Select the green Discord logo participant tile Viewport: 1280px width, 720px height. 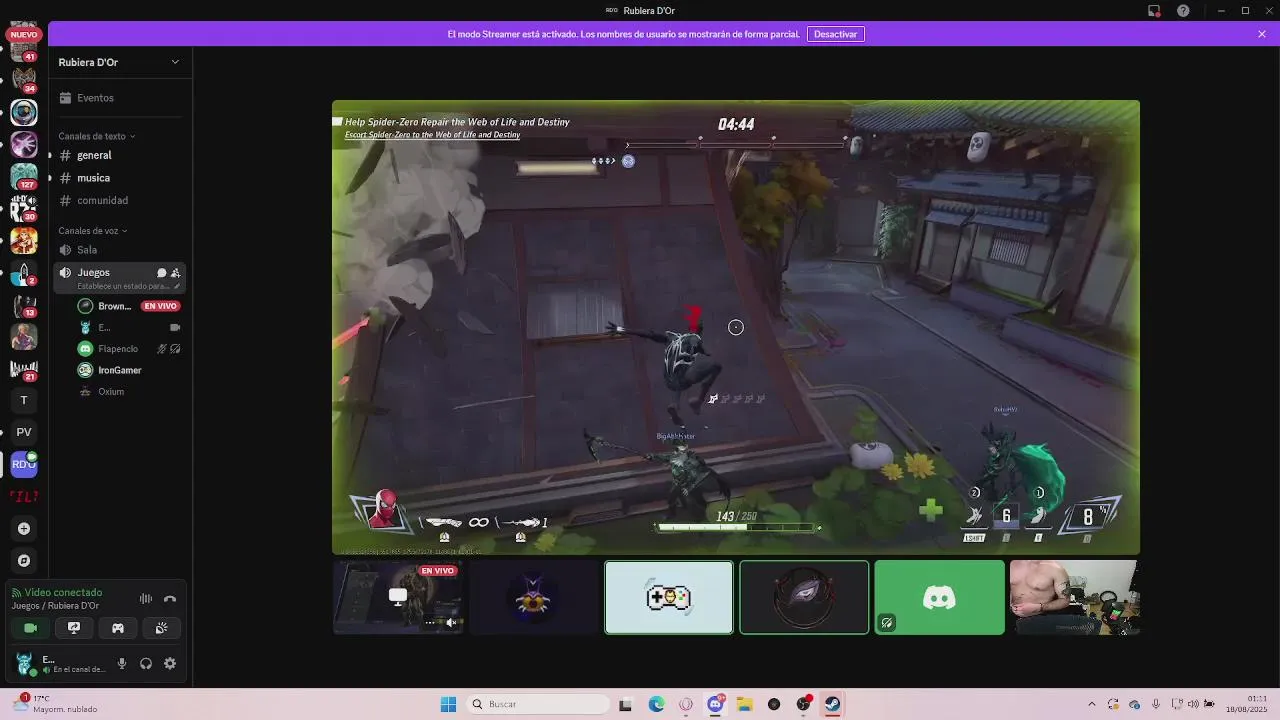coord(939,597)
